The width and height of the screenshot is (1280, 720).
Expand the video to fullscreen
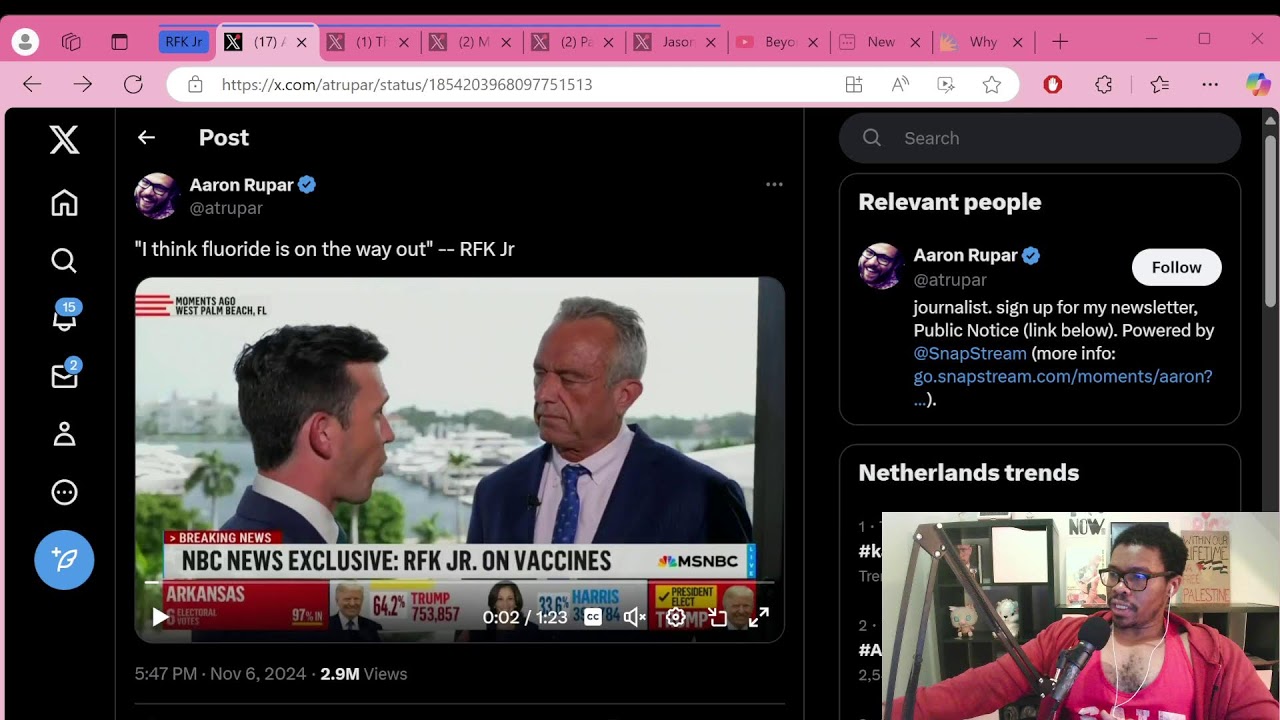click(759, 617)
